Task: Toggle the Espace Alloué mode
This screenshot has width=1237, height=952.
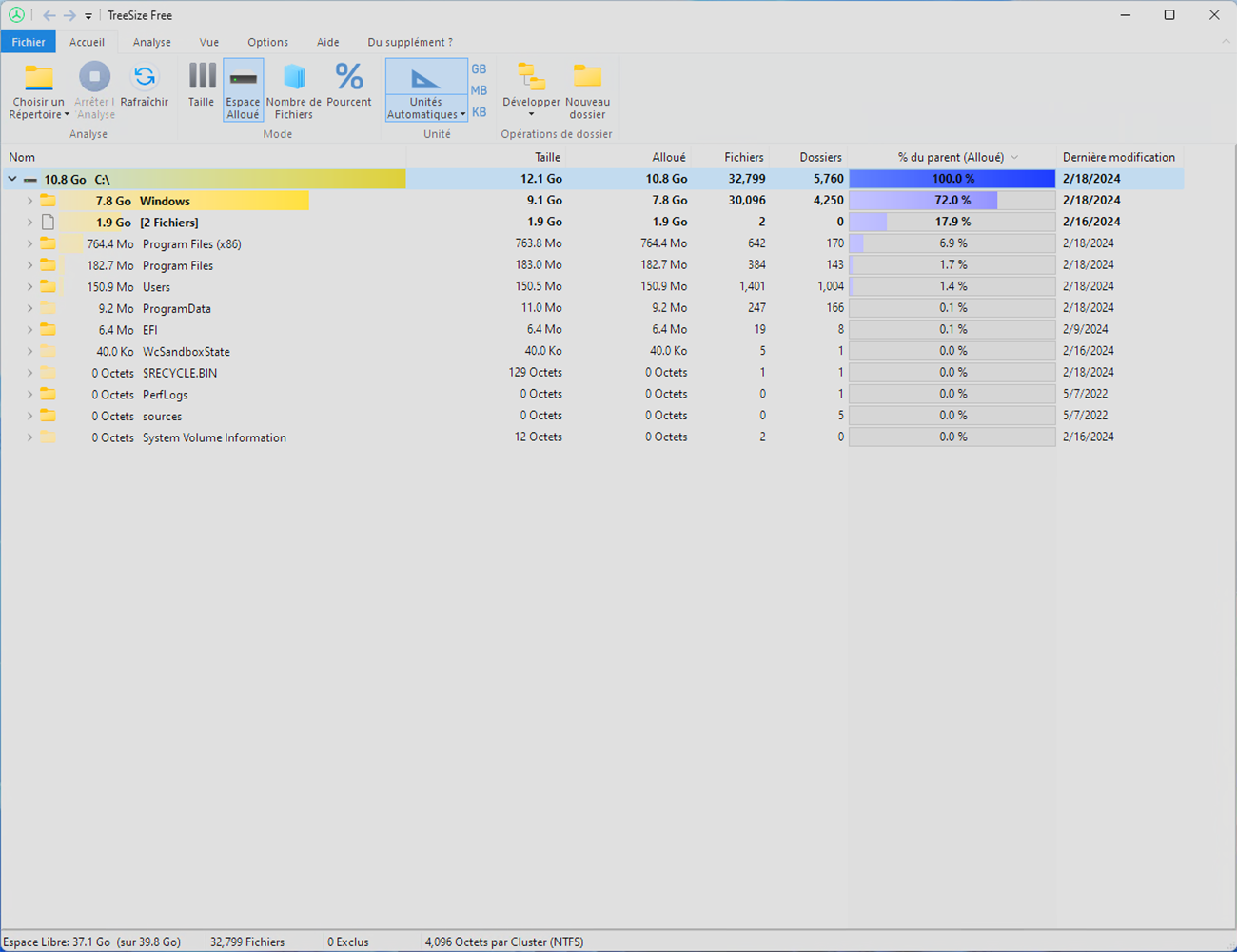Action: point(243,89)
